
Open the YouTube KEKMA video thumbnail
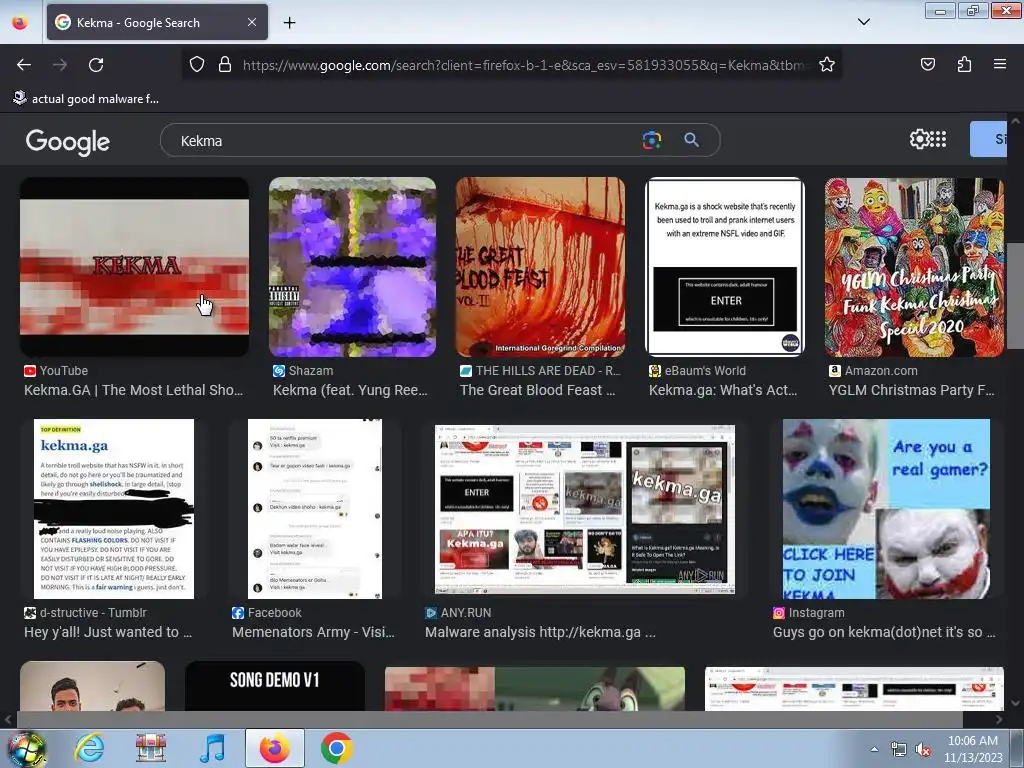[135, 267]
